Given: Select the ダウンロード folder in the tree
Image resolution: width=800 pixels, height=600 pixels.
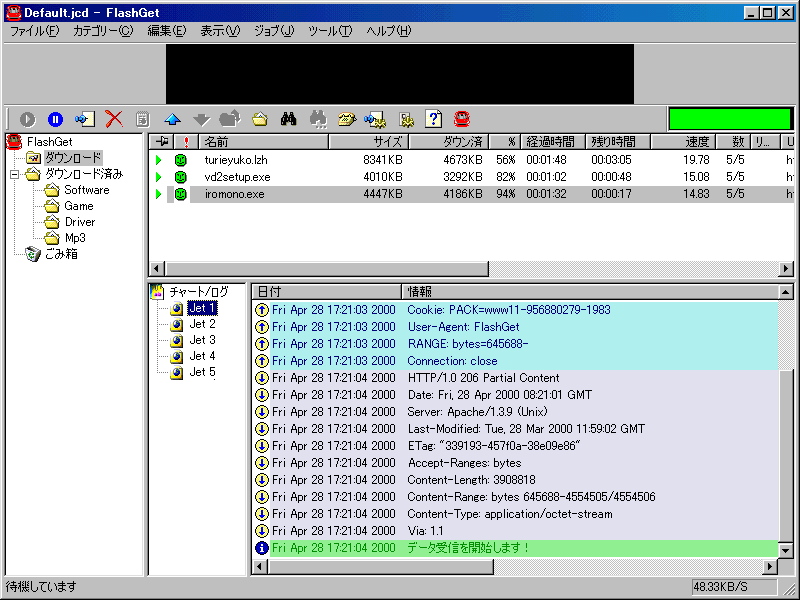Looking at the screenshot, I should 73,158.
